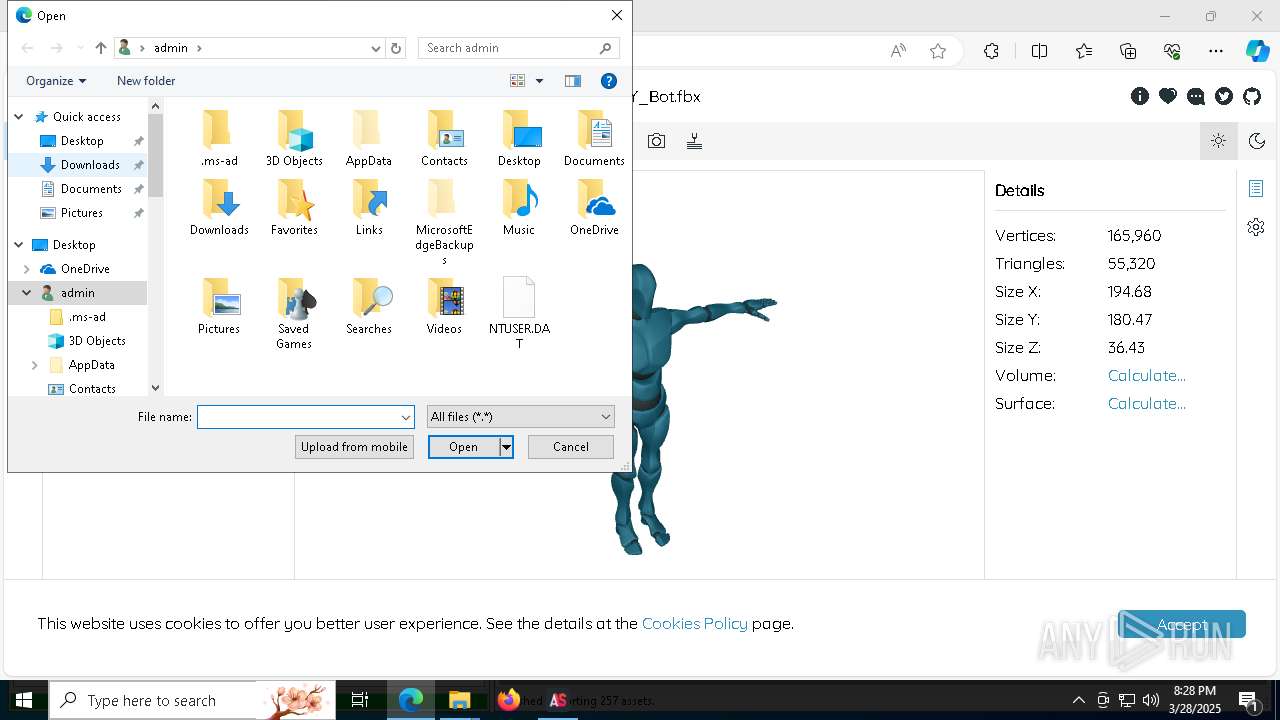The height and width of the screenshot is (720, 1280).
Task: Open the Twitter icon link
Action: click(x=1224, y=96)
